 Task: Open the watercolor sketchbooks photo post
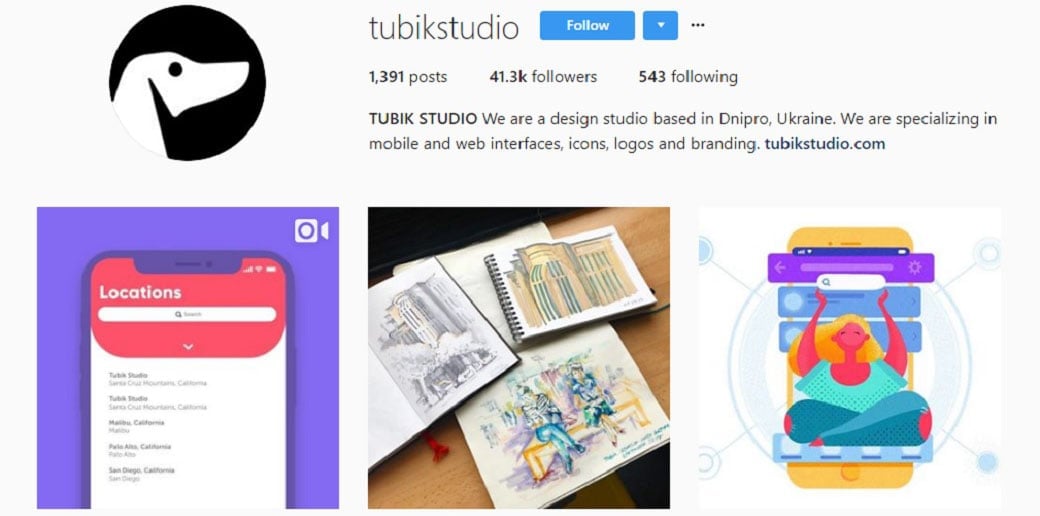519,357
